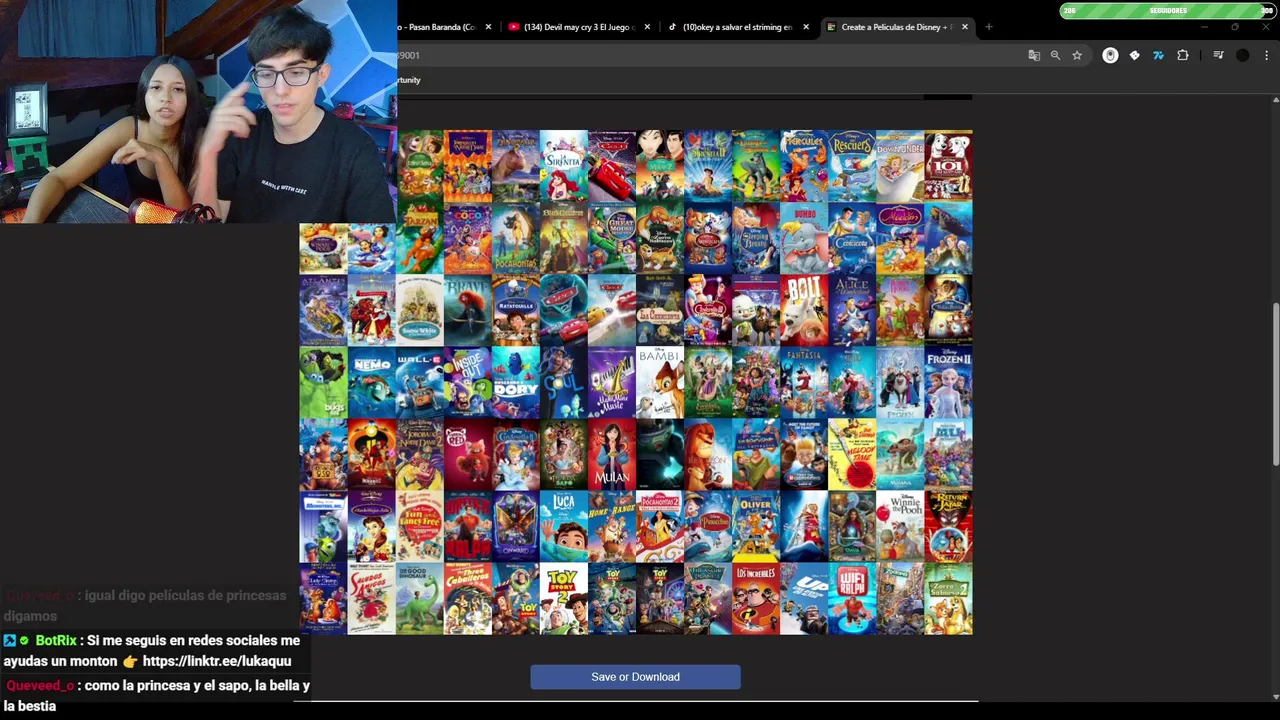
Task: Close the Pasan Baranda tab
Action: point(488,27)
